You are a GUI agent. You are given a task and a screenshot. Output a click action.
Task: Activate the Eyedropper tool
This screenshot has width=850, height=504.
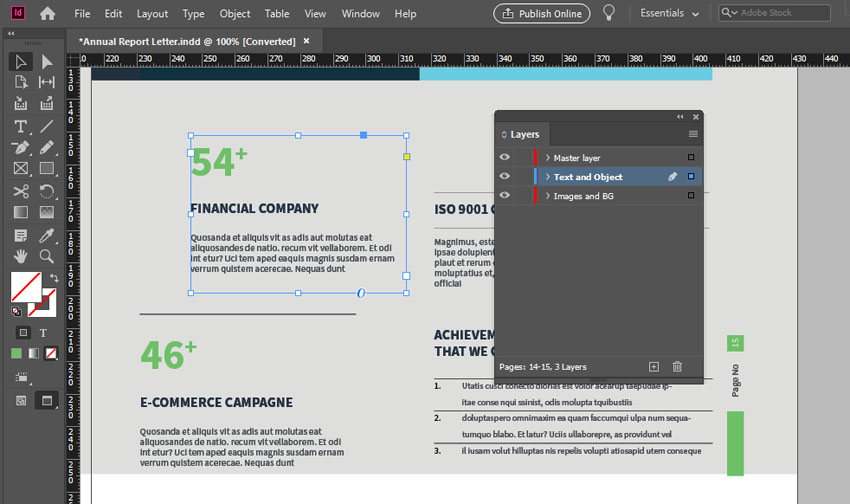click(x=47, y=235)
